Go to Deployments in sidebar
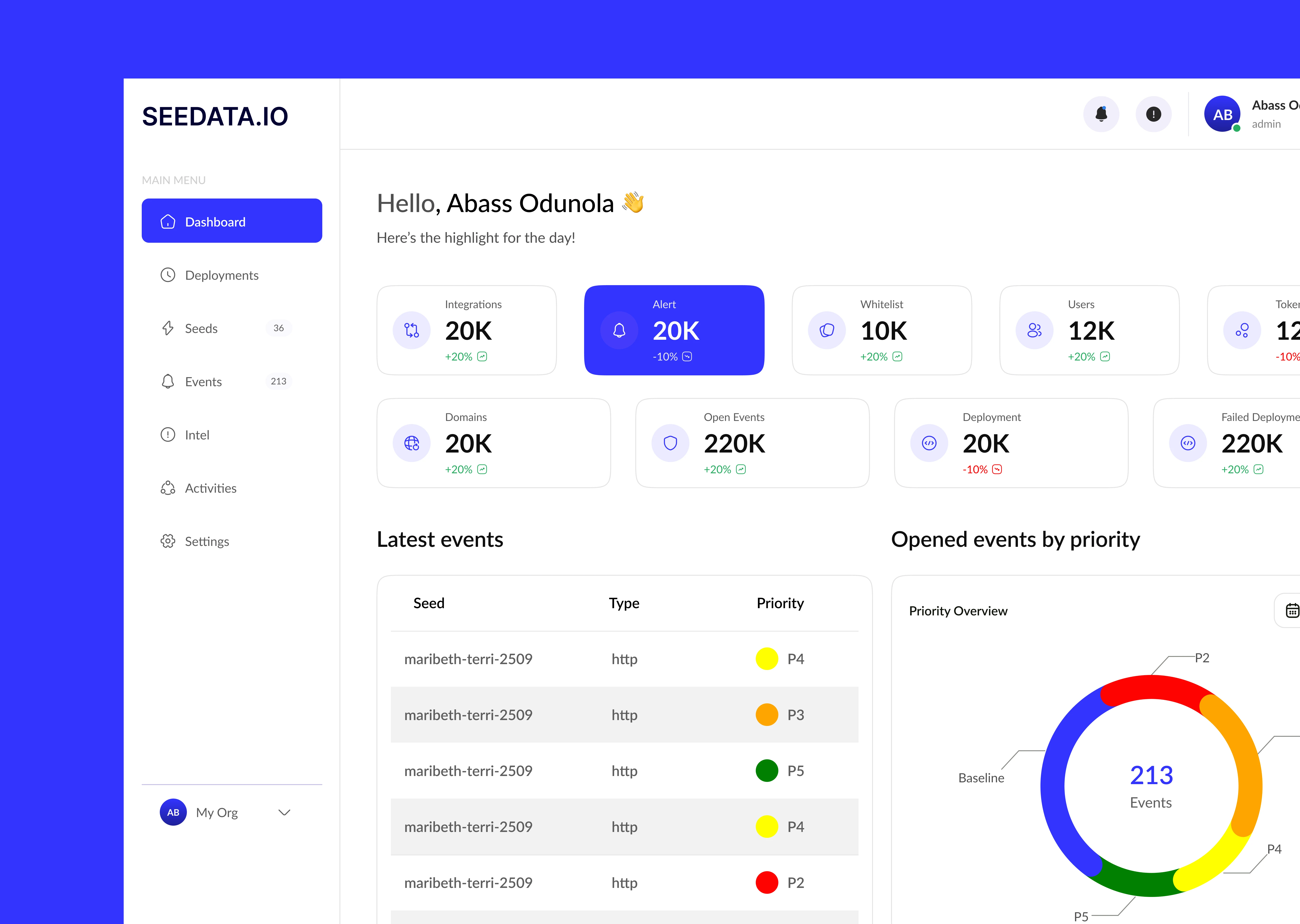Viewport: 1300px width, 924px height. [221, 275]
